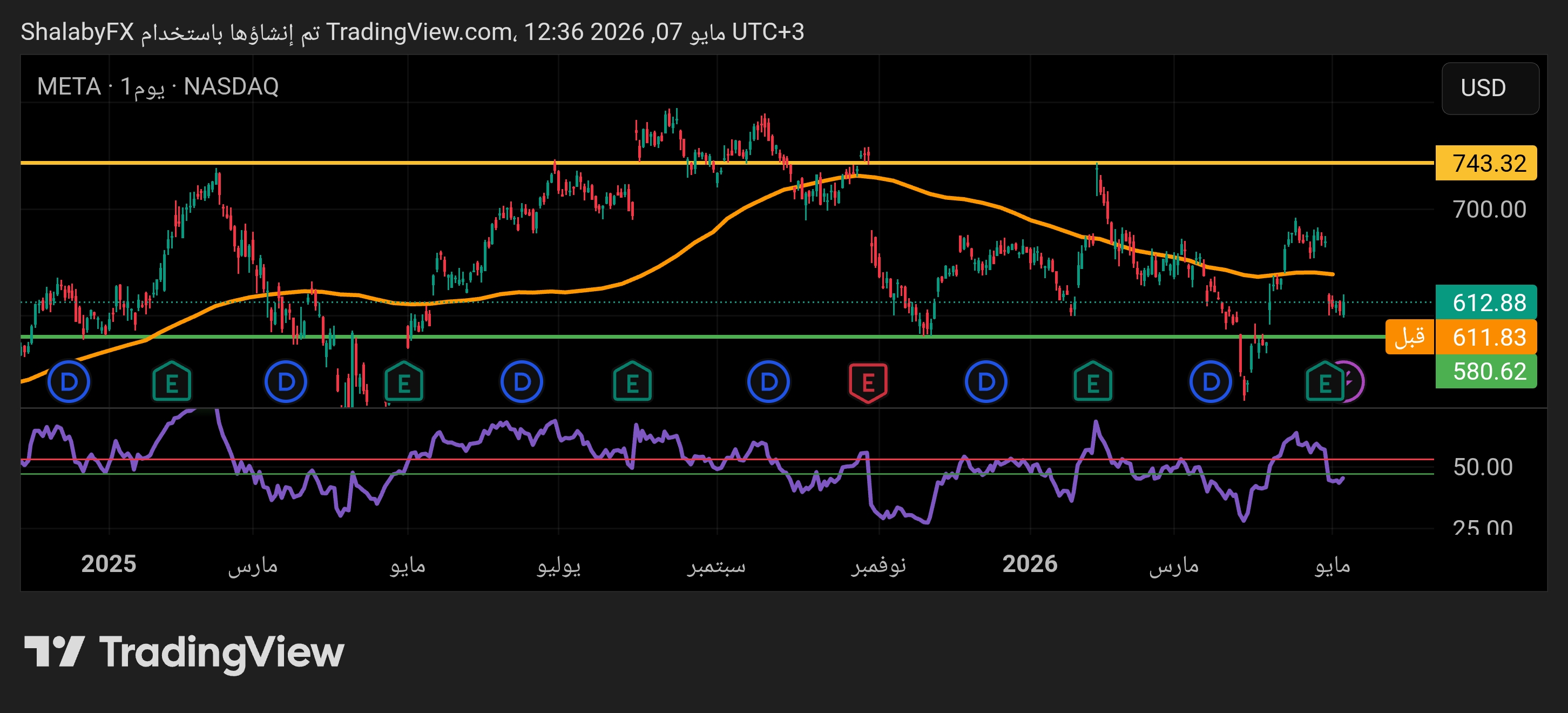Open the earnings E marker near May 2025
This screenshot has height=713, width=1568.
tap(403, 382)
